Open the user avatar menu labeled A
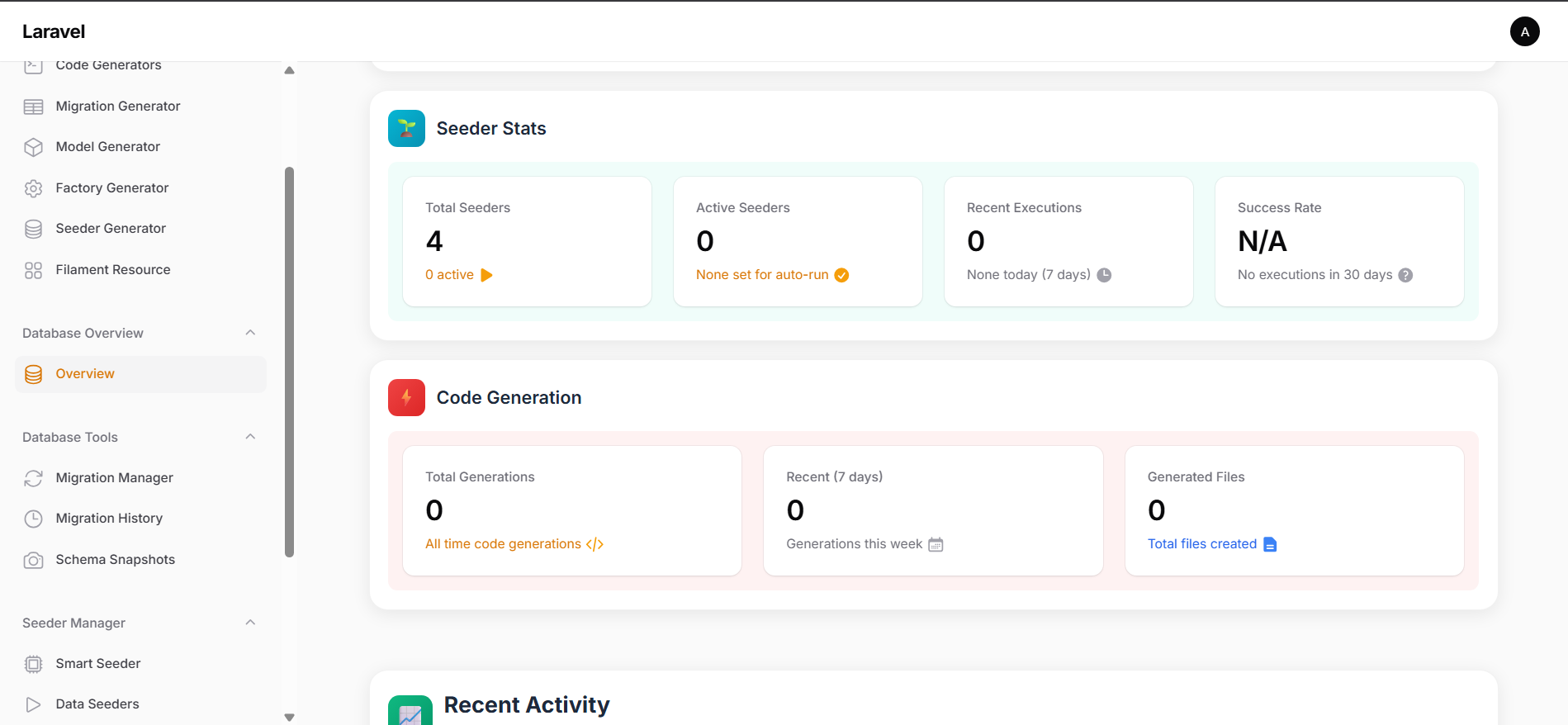This screenshot has width=1568, height=725. (1524, 31)
